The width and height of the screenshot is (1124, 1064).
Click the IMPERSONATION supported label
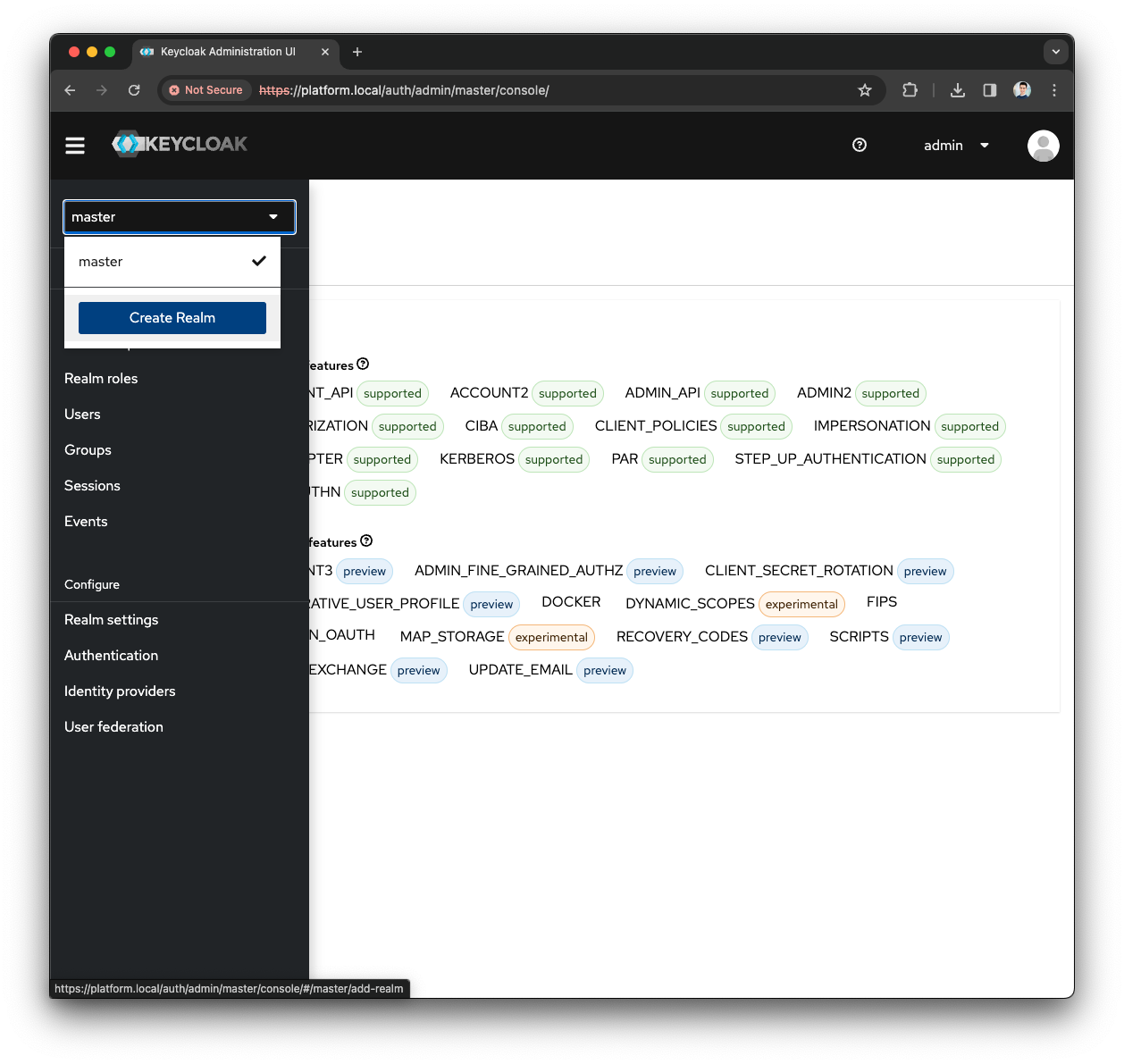coord(969,426)
